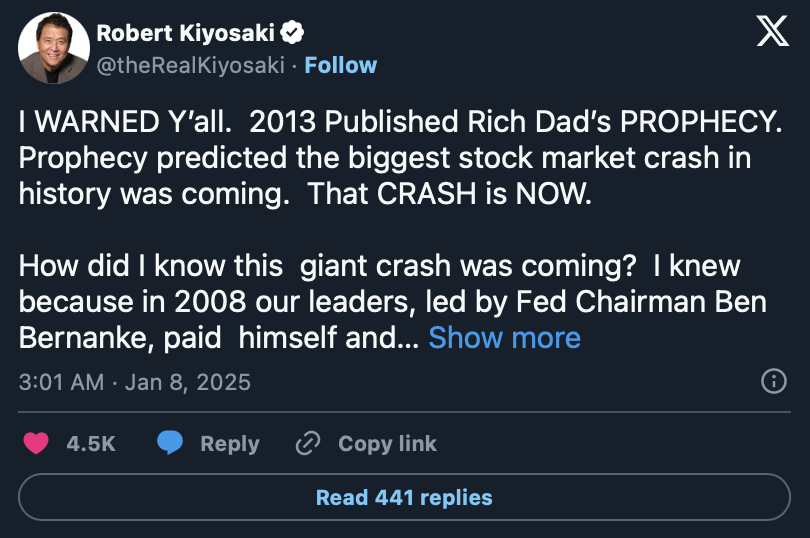Choose the Copy link text
The height and width of the screenshot is (538, 810).
(387, 444)
